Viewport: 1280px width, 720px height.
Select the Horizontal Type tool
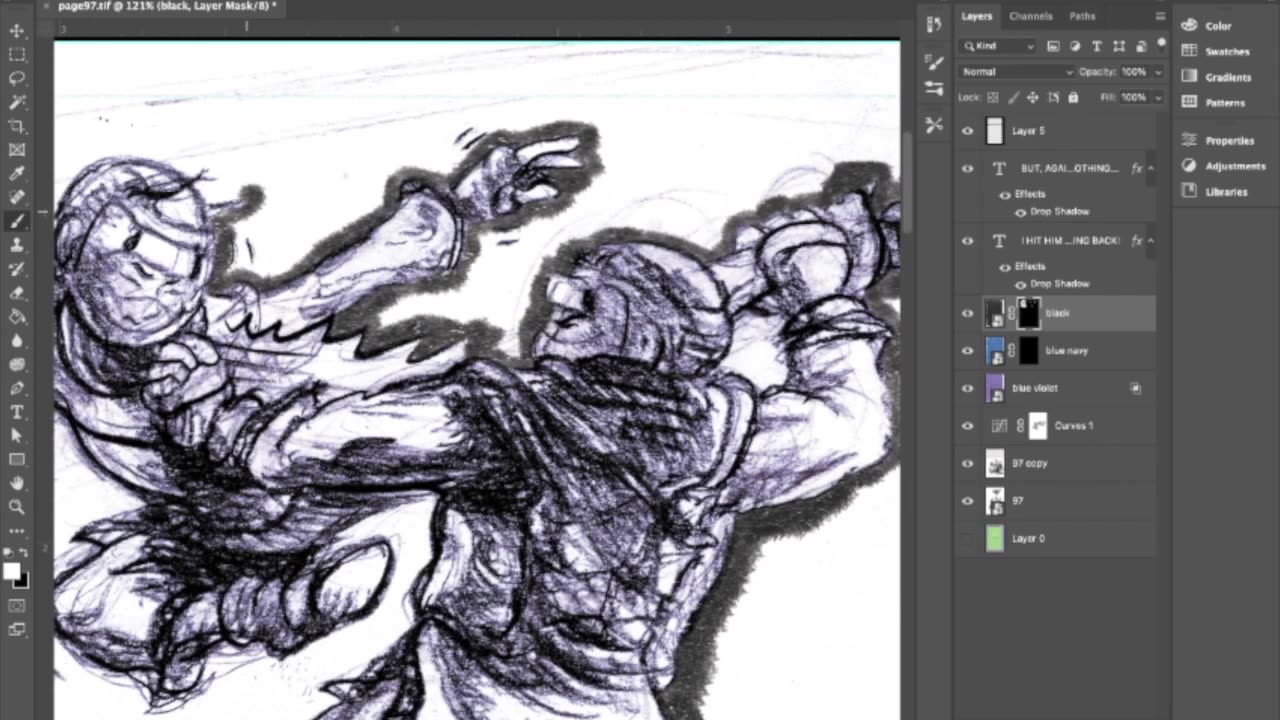point(17,412)
